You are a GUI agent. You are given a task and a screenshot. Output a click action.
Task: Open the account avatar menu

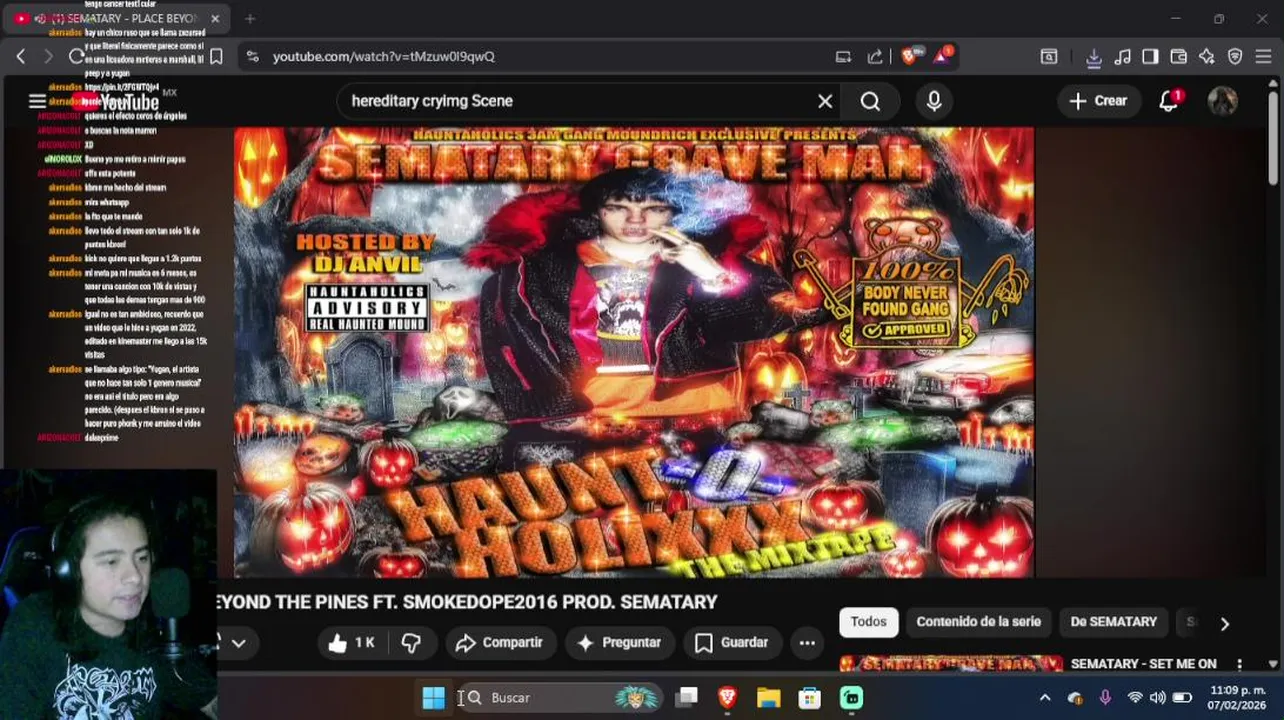click(x=1222, y=101)
